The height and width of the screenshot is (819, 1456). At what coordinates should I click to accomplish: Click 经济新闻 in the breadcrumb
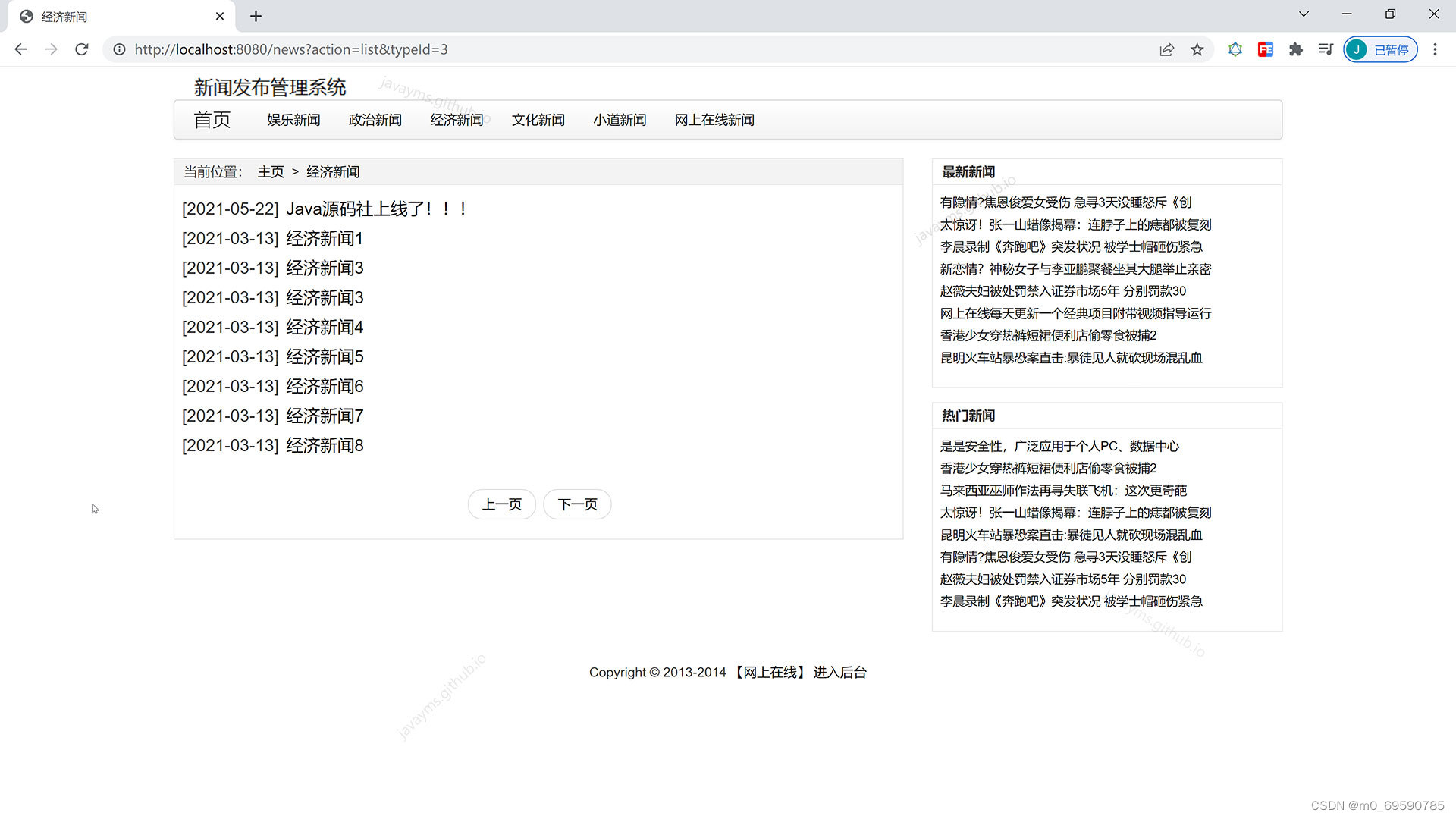(333, 172)
